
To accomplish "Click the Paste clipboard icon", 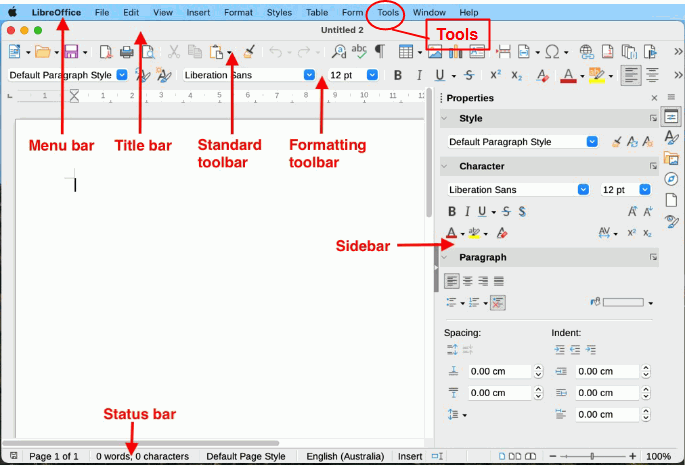I will pos(216,52).
